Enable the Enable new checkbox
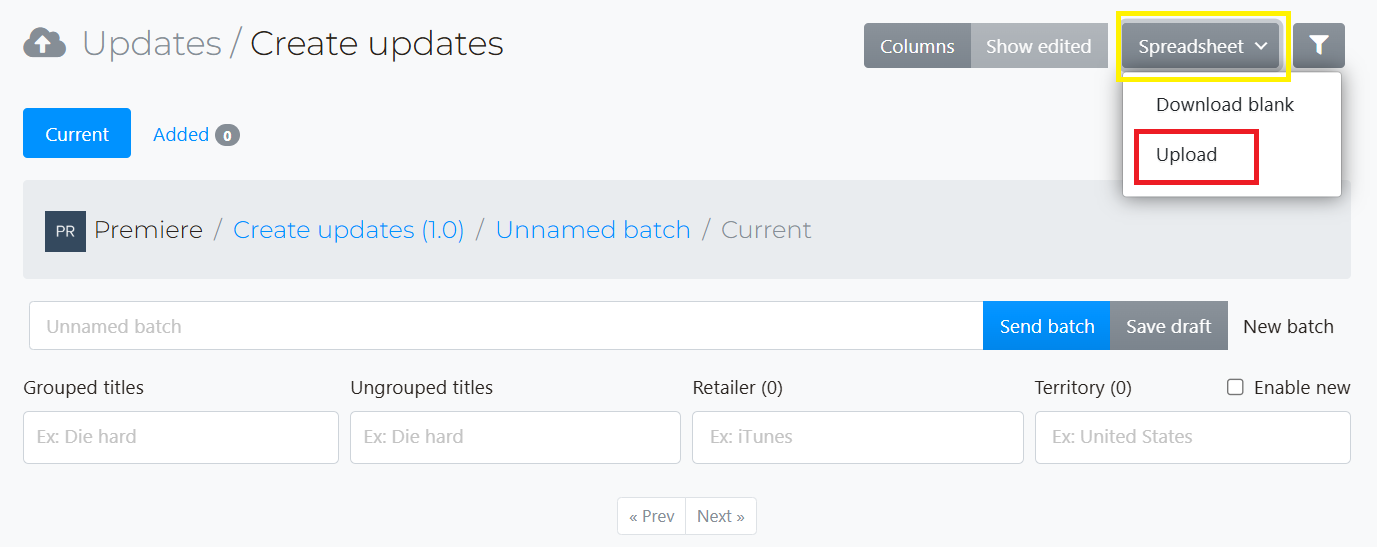Screen dimensions: 1377x547 [1235, 387]
